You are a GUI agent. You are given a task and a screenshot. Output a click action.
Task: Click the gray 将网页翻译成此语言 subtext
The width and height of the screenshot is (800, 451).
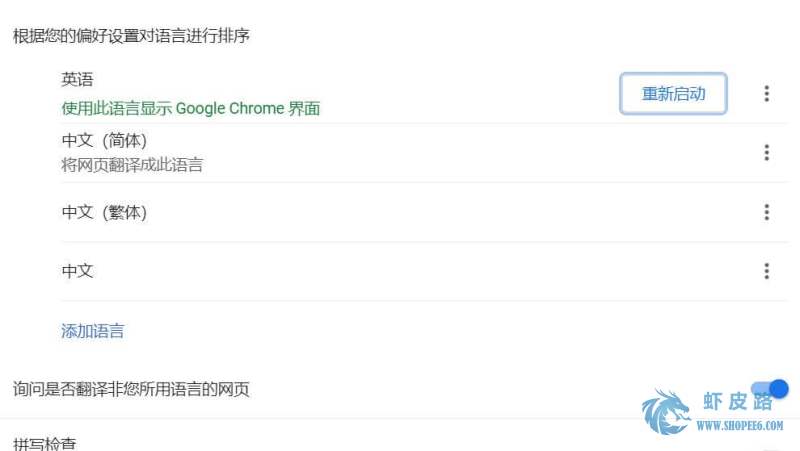click(x=132, y=165)
